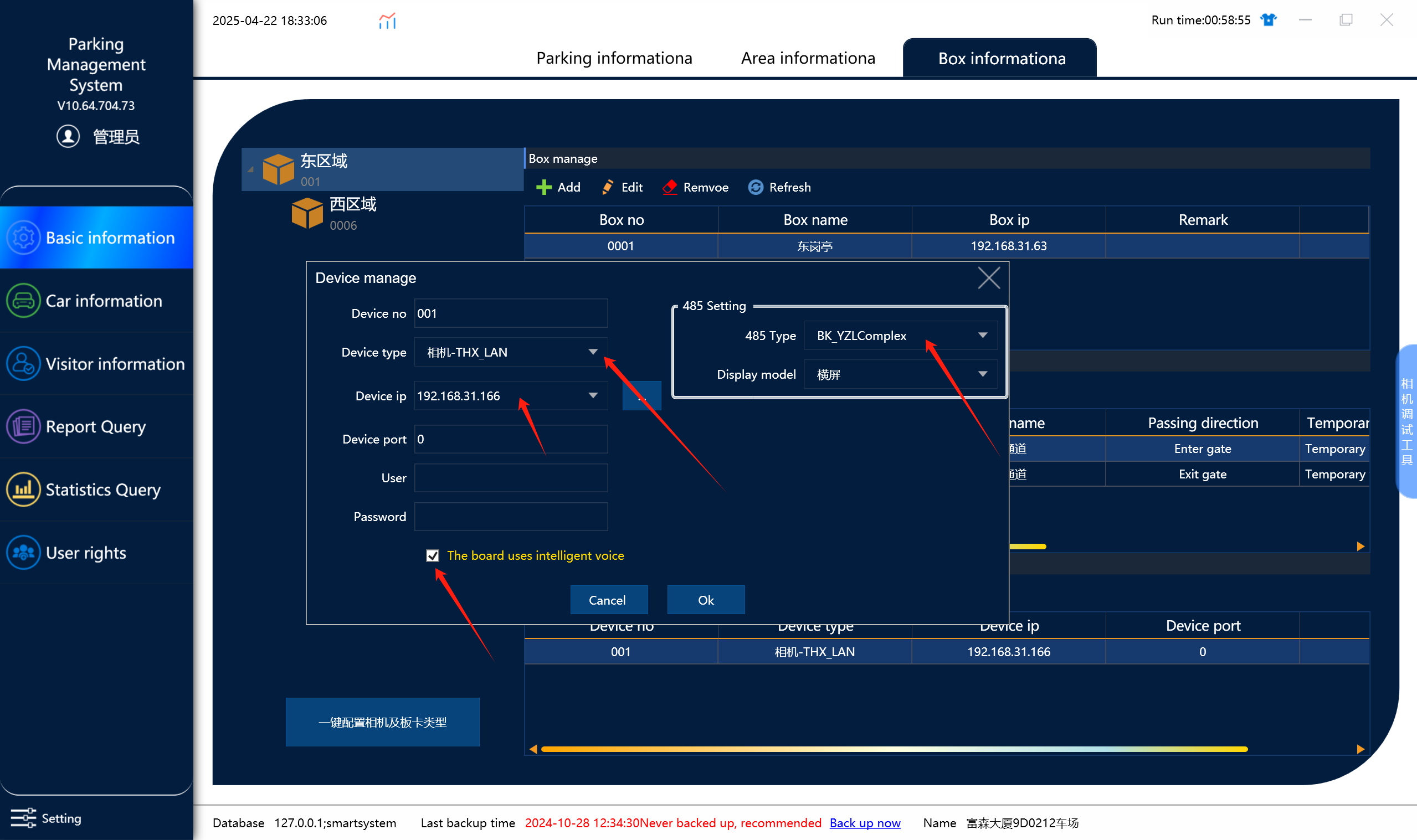Open the Device type dropdown
Image resolution: width=1417 pixels, height=840 pixels.
[511, 352]
